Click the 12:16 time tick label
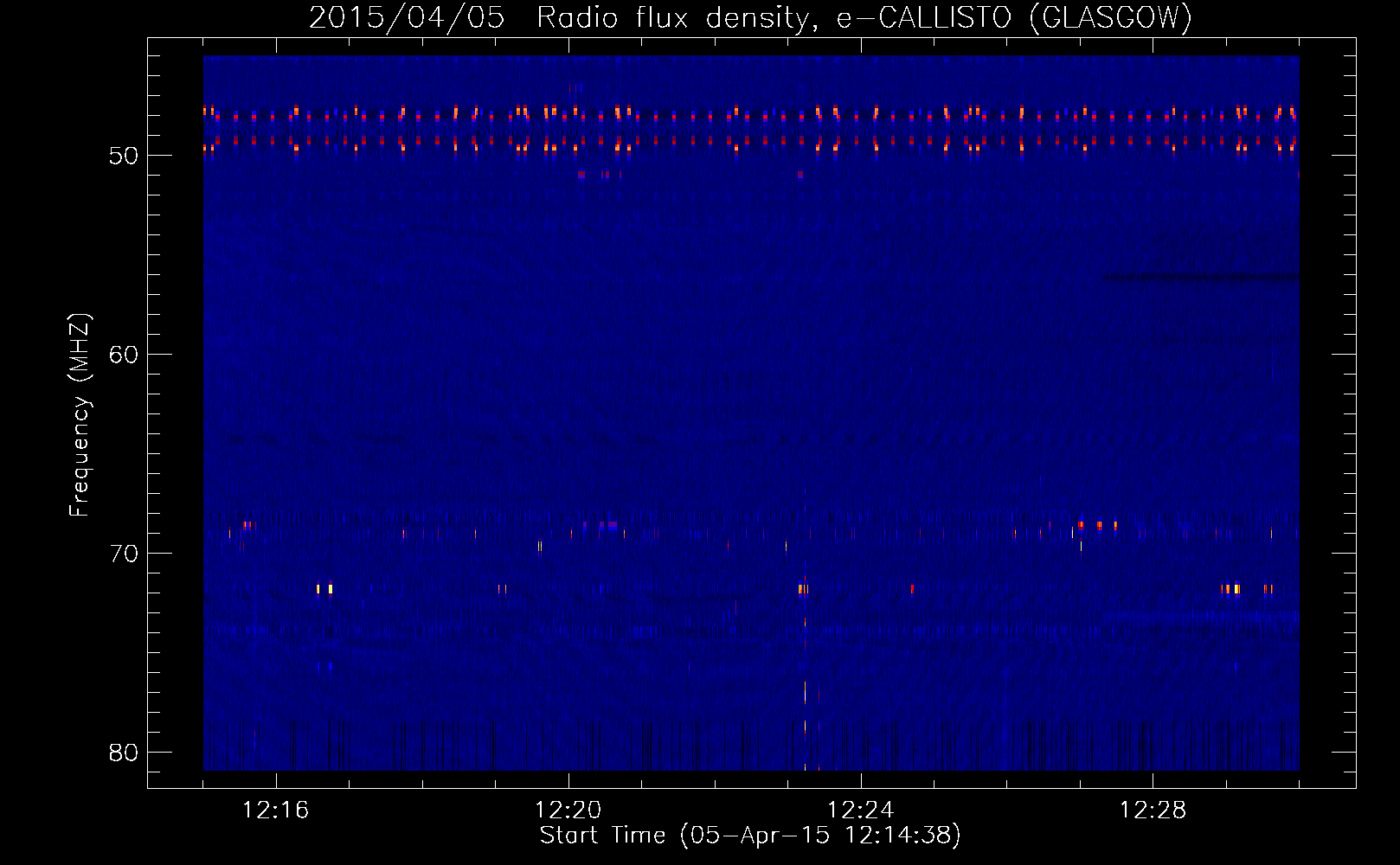This screenshot has height=865, width=1400. [x=275, y=811]
